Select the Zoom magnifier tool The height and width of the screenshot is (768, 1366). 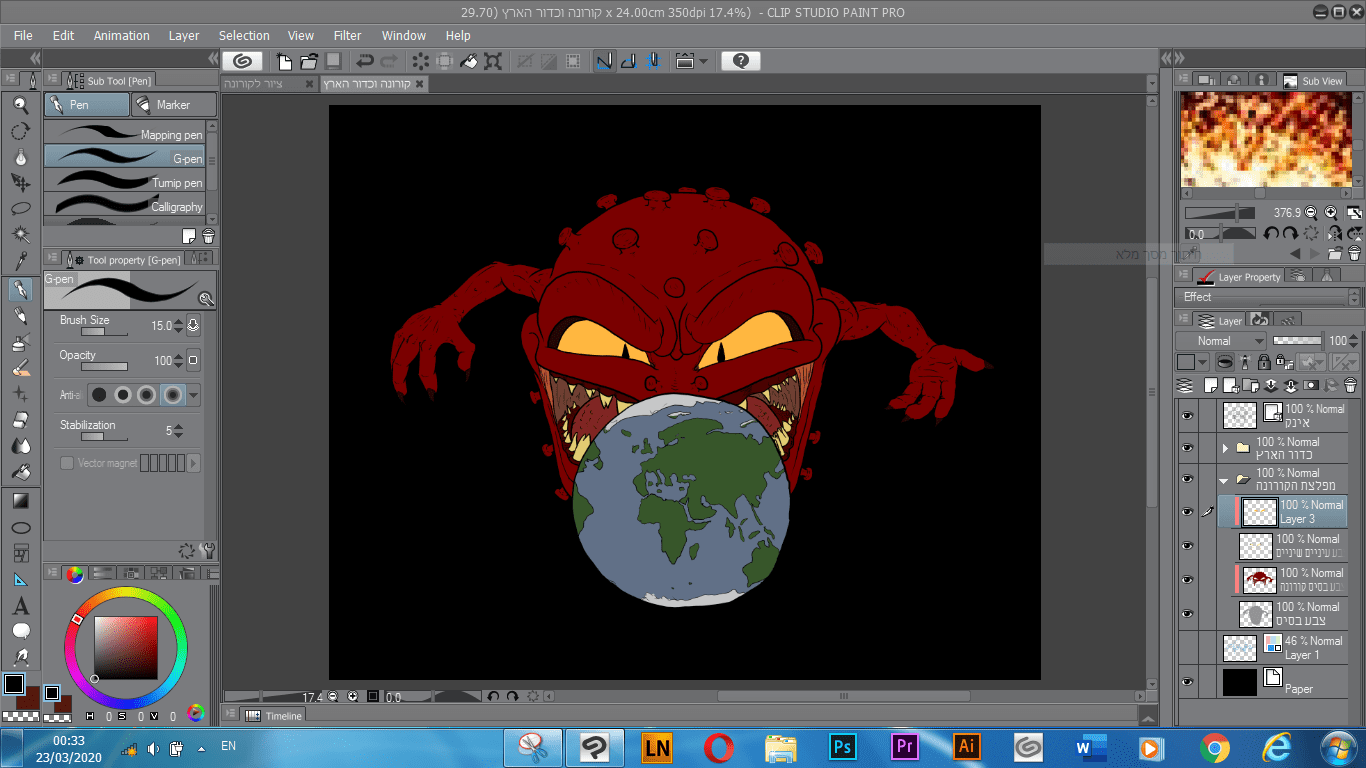(x=20, y=105)
